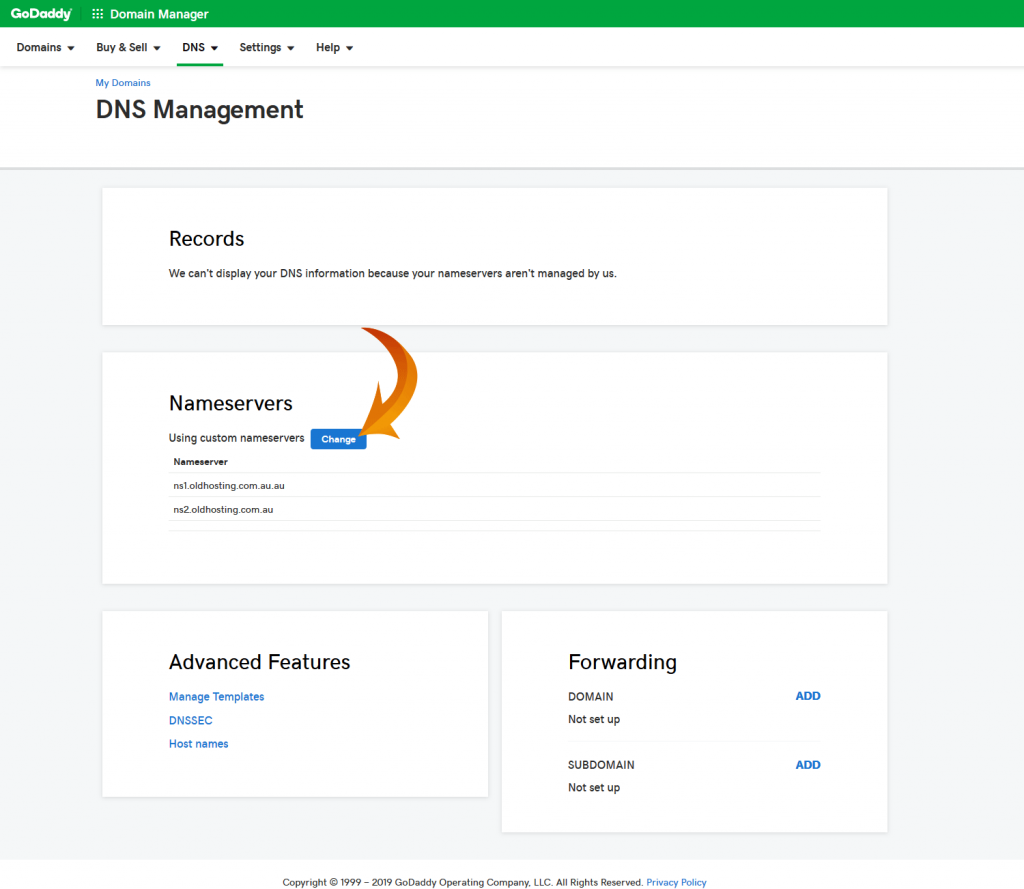Click the Records section heading

click(x=206, y=238)
